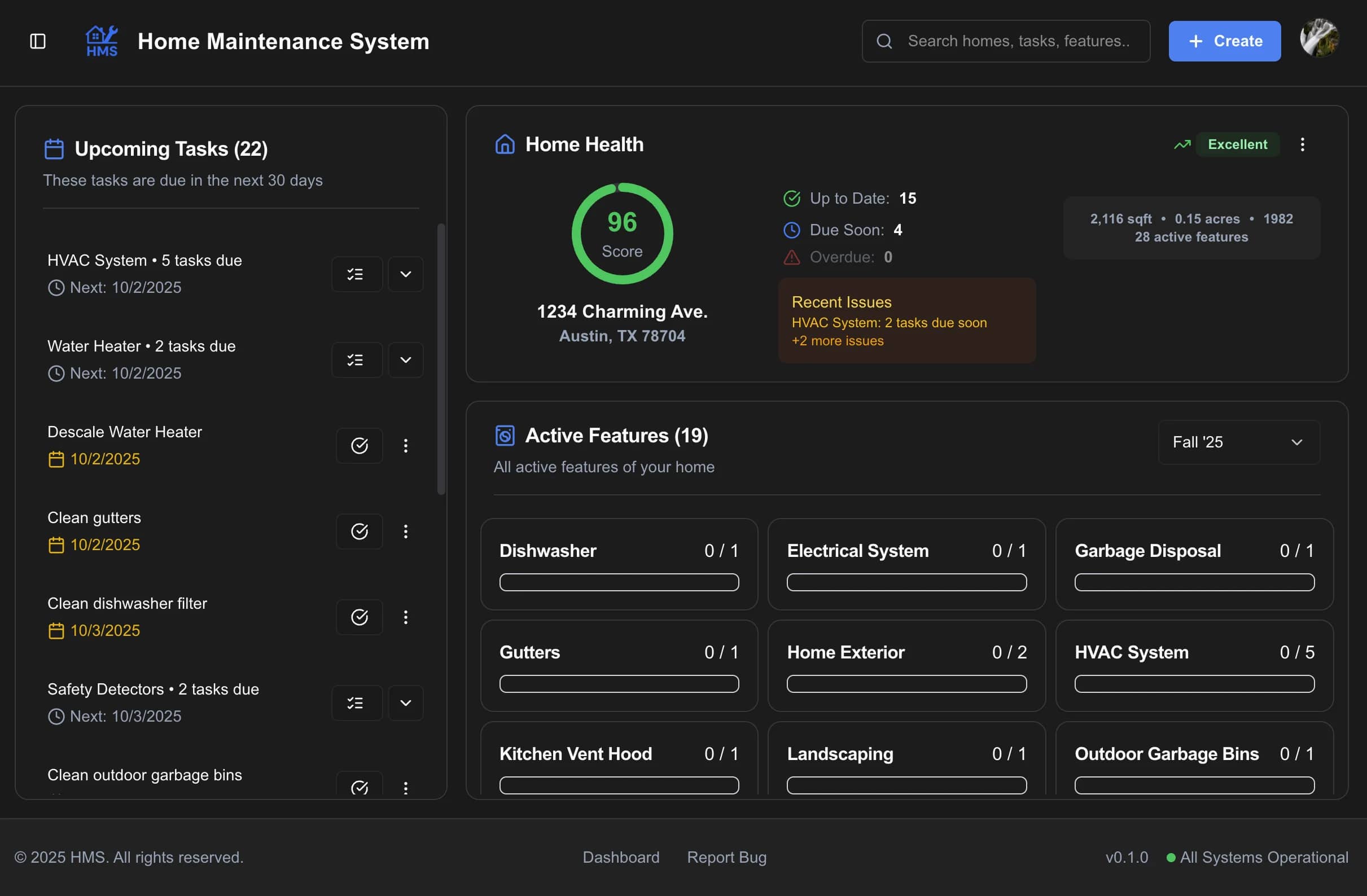The height and width of the screenshot is (896, 1367).
Task: Open the user avatar menu
Action: click(x=1319, y=38)
